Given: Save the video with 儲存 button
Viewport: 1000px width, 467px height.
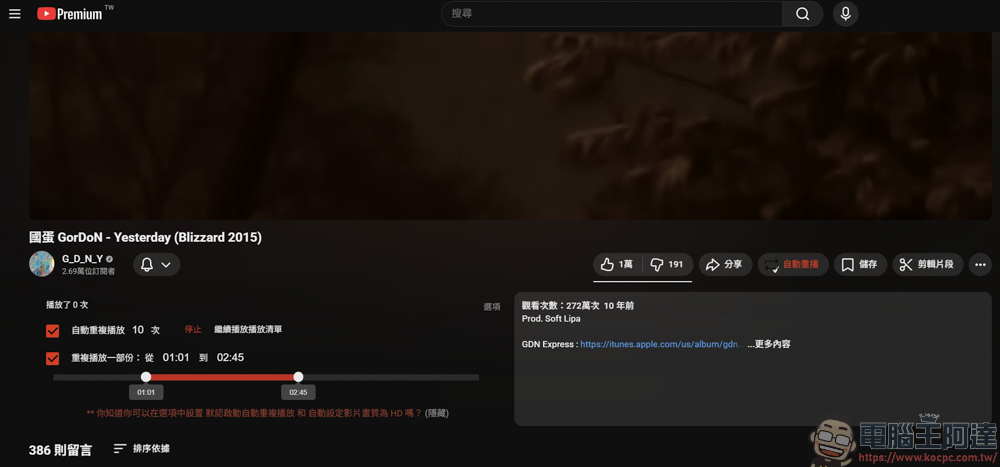Looking at the screenshot, I should point(860,265).
